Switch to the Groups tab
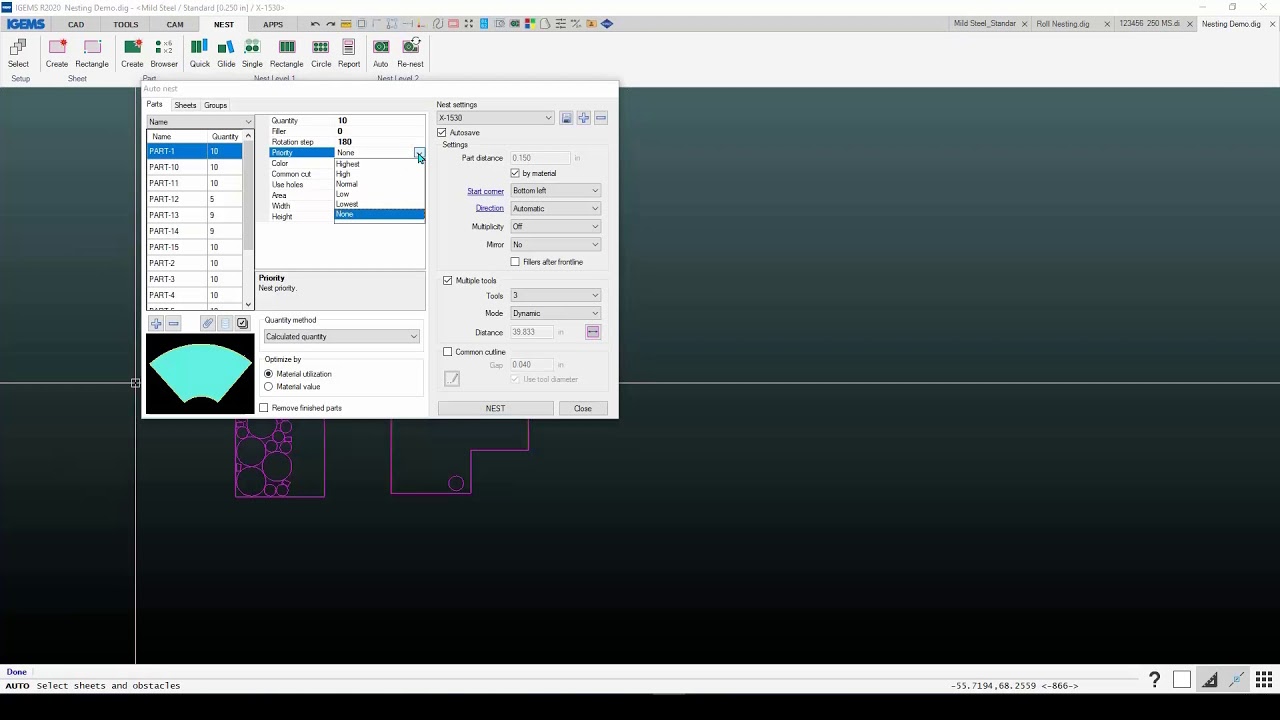This screenshot has width=1280, height=720. [215, 105]
